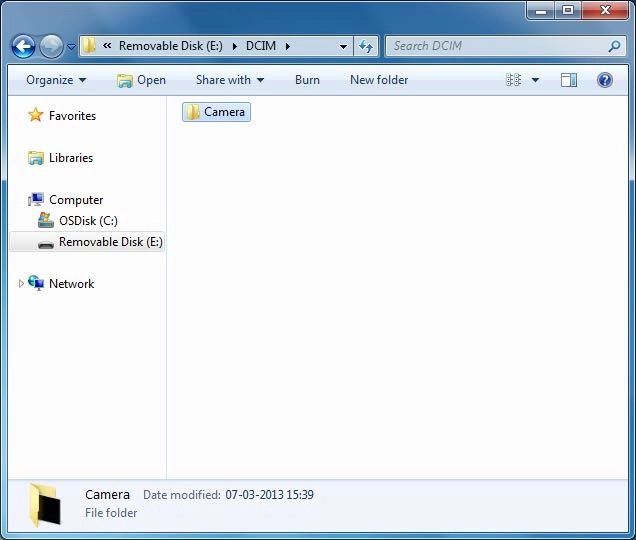
Task: Click the Burn button
Action: tap(307, 80)
